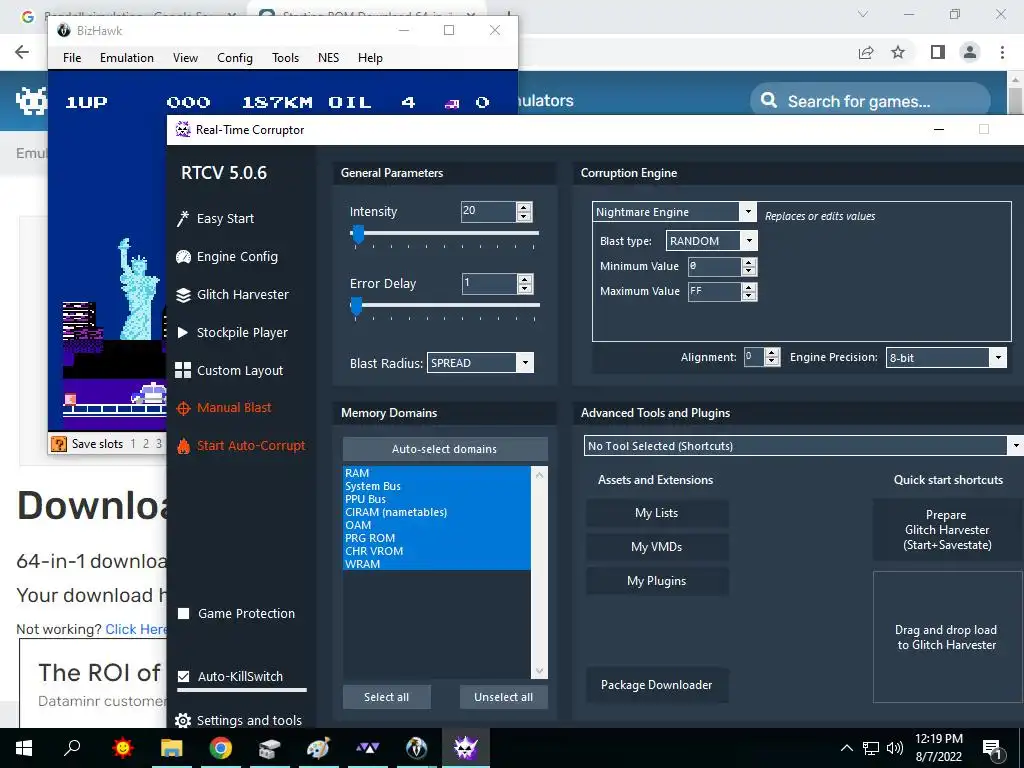Image resolution: width=1024 pixels, height=768 pixels.
Task: Click Start Auto-Corrupt flame icon
Action: 184,446
